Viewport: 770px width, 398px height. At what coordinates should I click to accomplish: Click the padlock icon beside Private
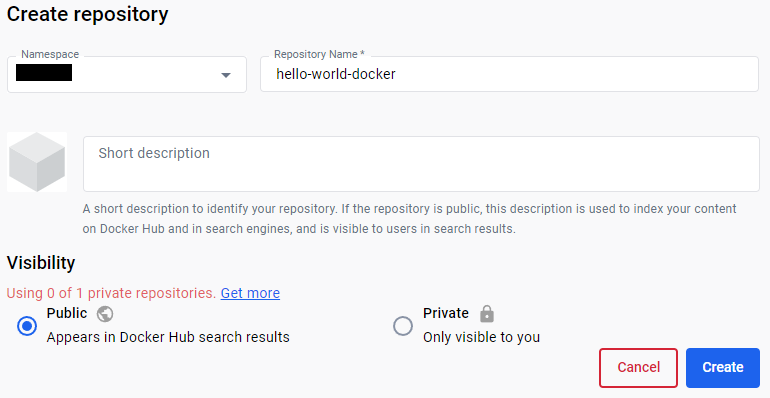tap(487, 313)
